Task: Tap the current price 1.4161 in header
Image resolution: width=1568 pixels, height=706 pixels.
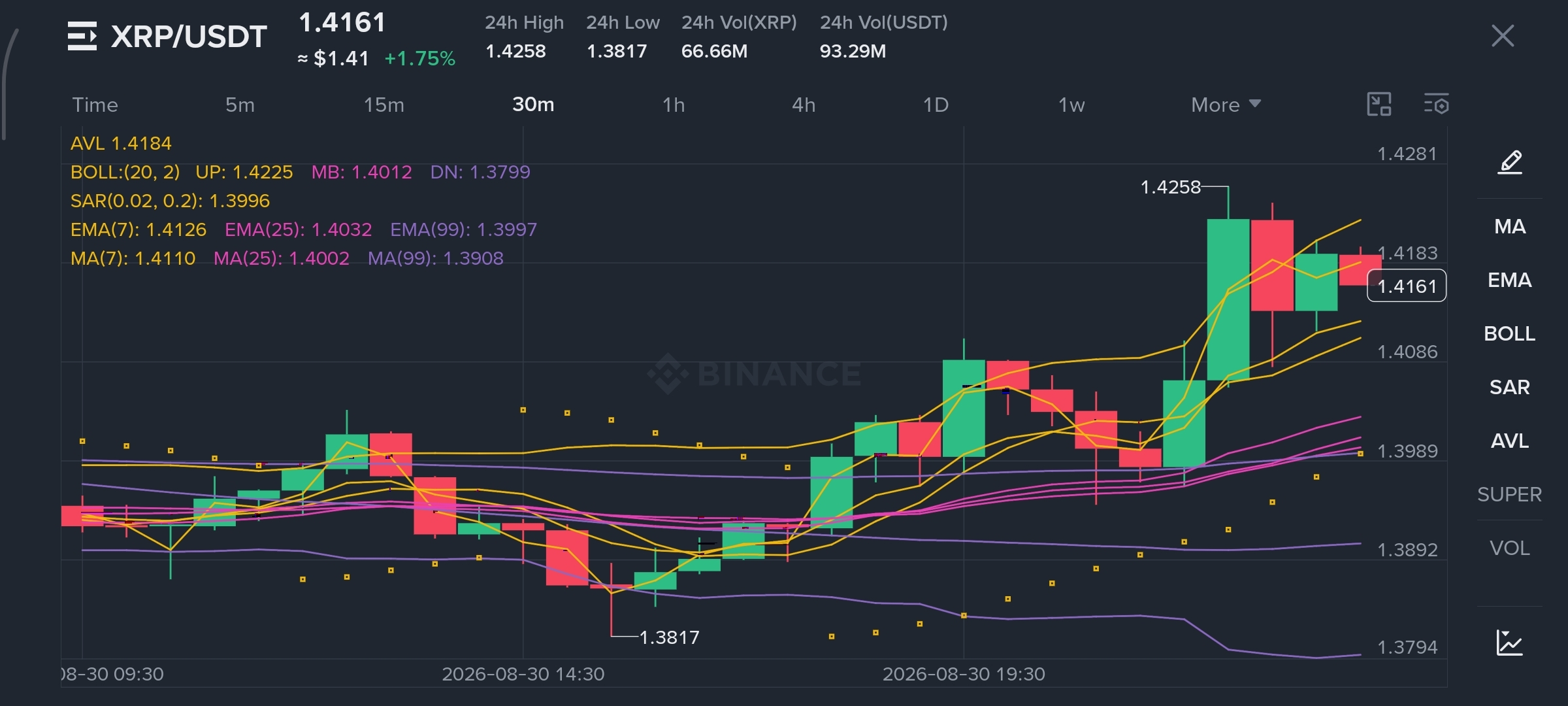Action: point(342,23)
